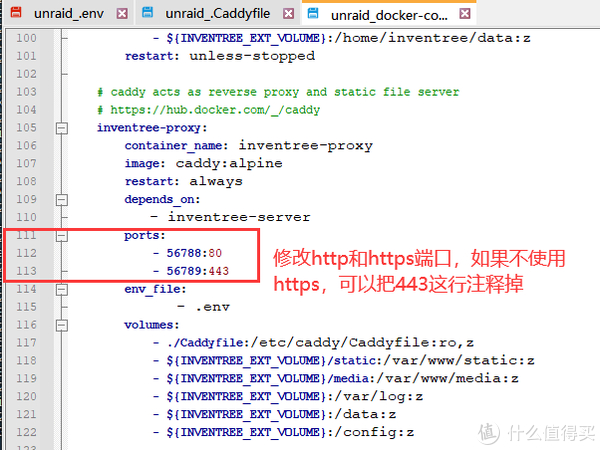Click the '- inventree-server' entry
The image size is (600, 450).
(x=231, y=217)
